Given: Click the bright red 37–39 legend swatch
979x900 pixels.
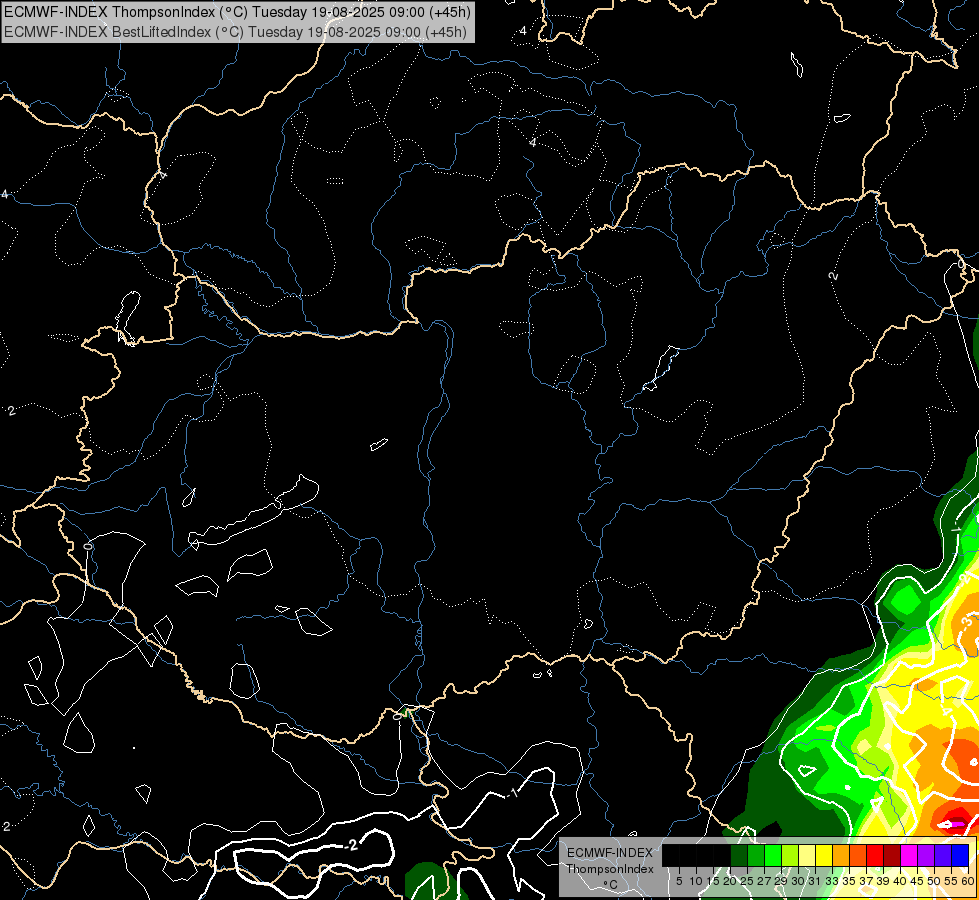Looking at the screenshot, I should [x=875, y=855].
